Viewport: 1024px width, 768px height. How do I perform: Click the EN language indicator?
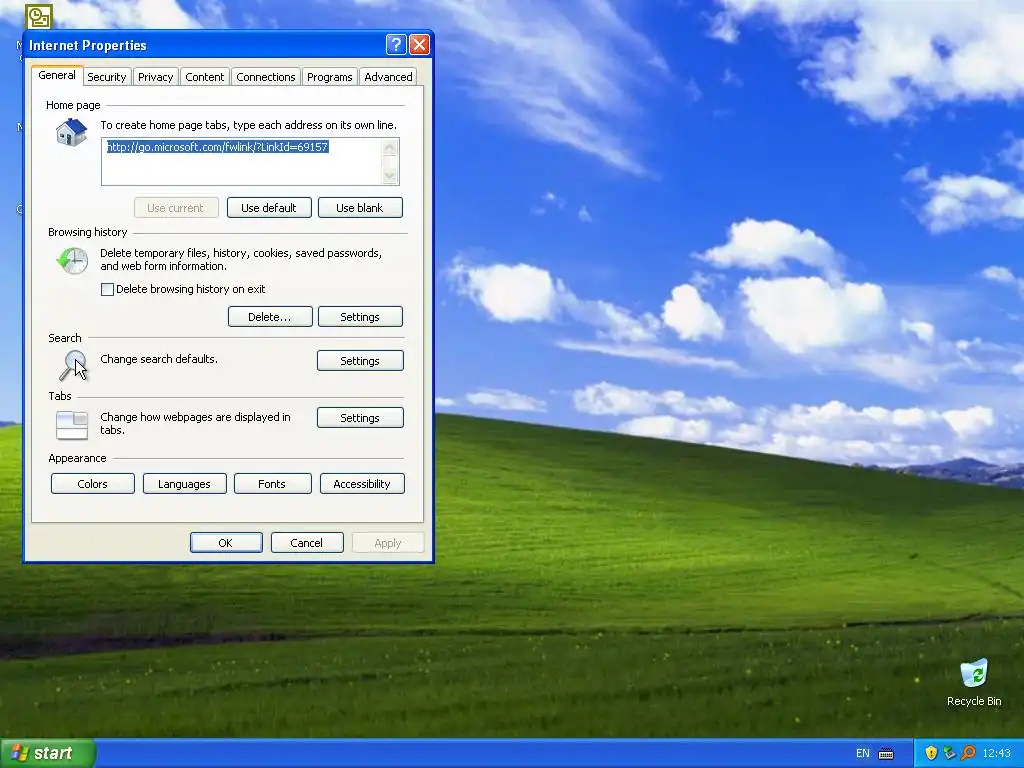pos(863,754)
